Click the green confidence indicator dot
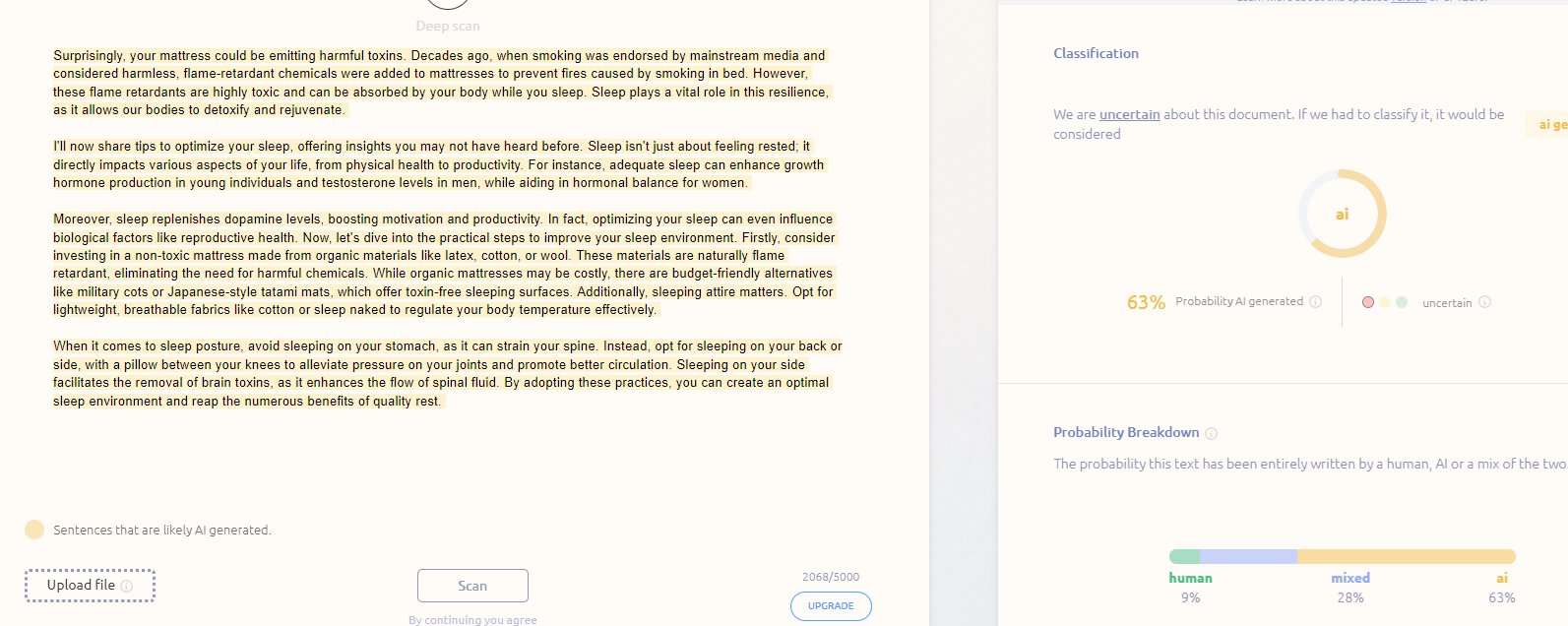This screenshot has width=1568, height=626. [x=1402, y=302]
